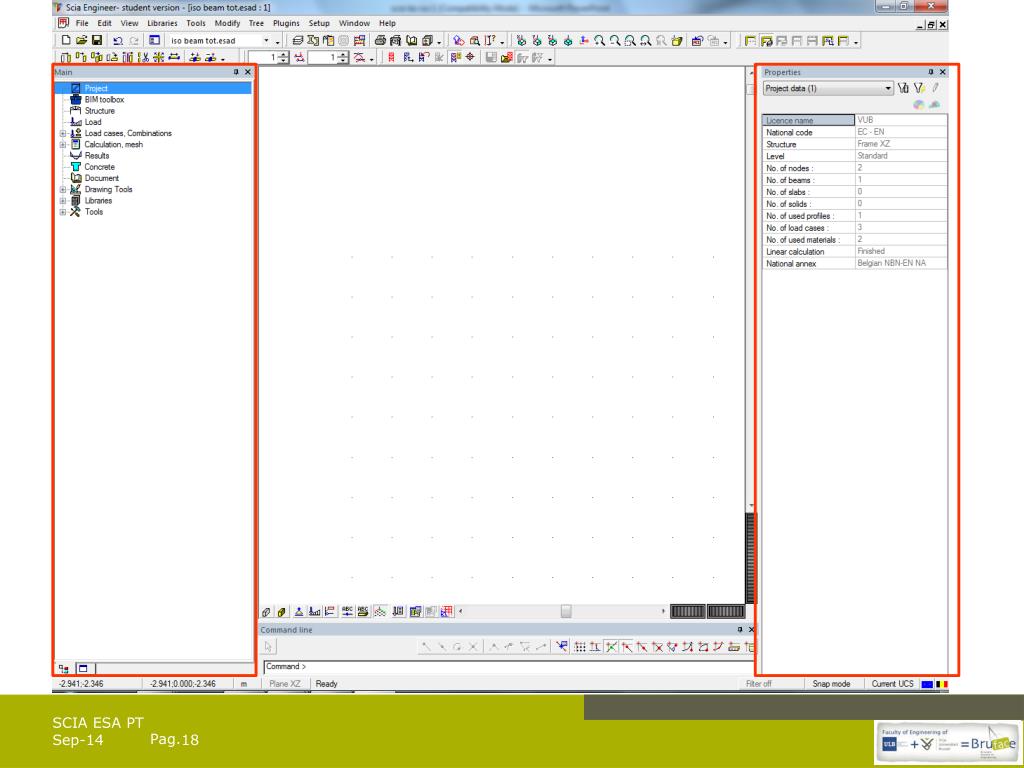The height and width of the screenshot is (768, 1024).
Task: Click the New project icon
Action: click(66, 40)
